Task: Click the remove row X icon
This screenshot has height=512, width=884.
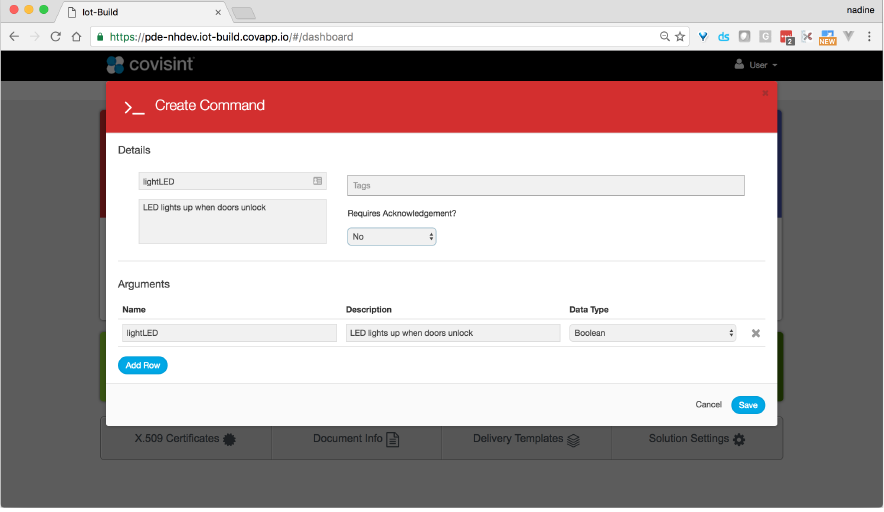Action: coord(756,334)
